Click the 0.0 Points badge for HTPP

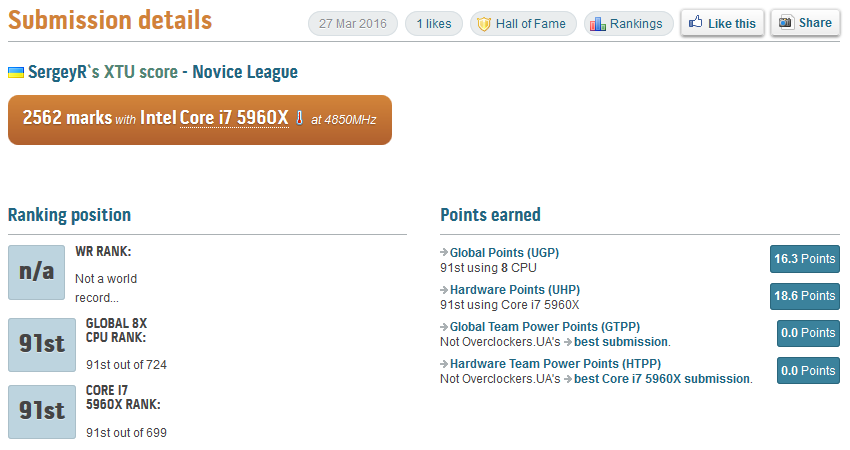point(808,370)
